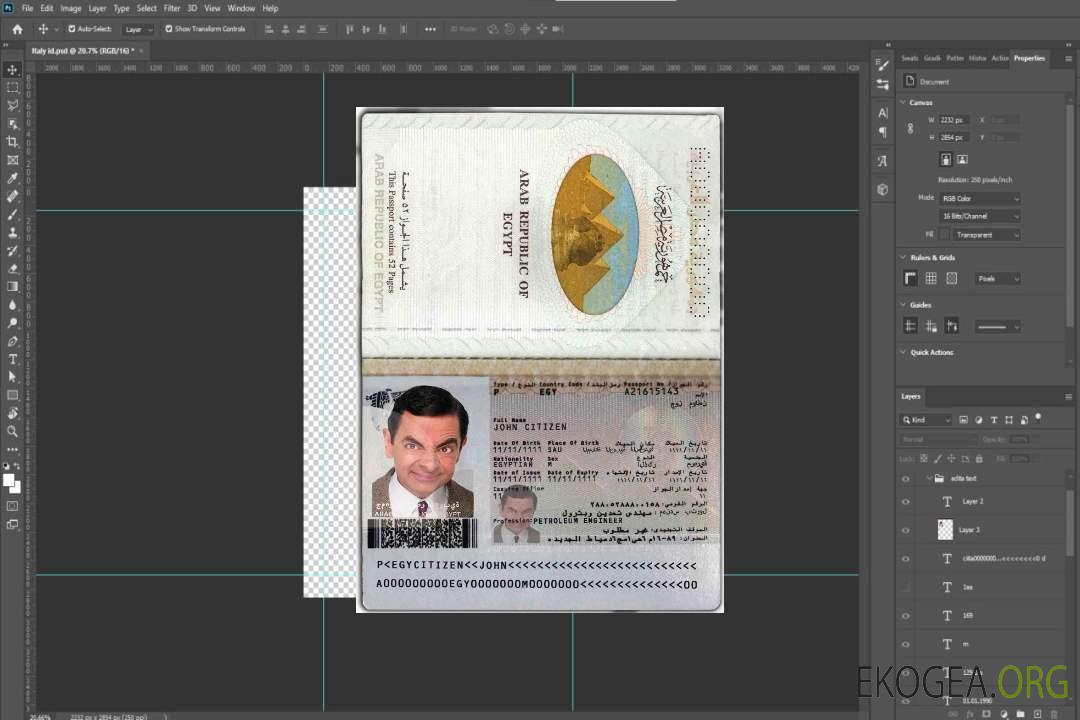Image resolution: width=1080 pixels, height=720 pixels.
Task: Open the Pixels ruler units dropdown
Action: (x=997, y=278)
